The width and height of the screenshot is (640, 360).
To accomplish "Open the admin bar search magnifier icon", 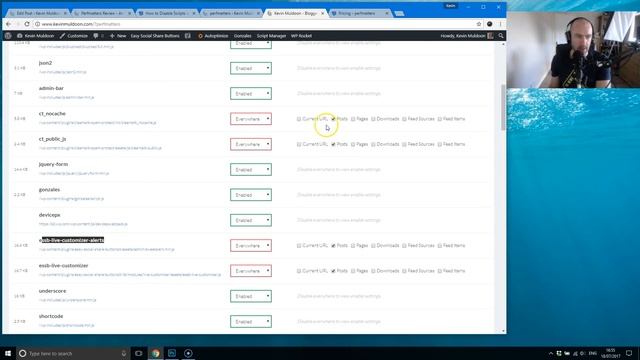I will pyautogui.click(x=501, y=36).
